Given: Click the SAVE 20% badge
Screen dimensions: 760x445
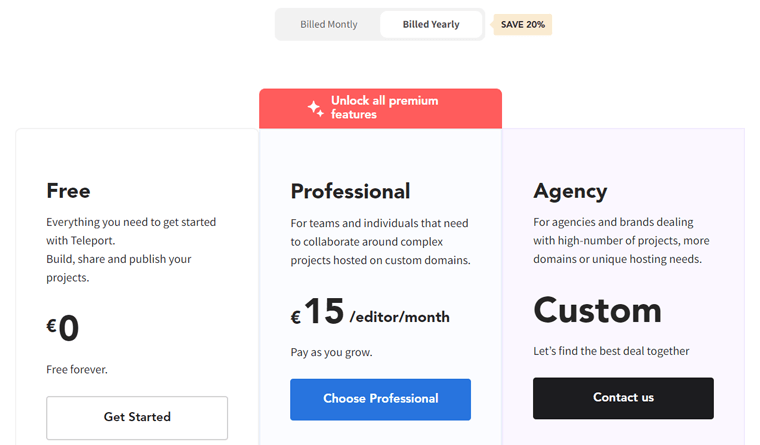Looking at the screenshot, I should pos(522,25).
